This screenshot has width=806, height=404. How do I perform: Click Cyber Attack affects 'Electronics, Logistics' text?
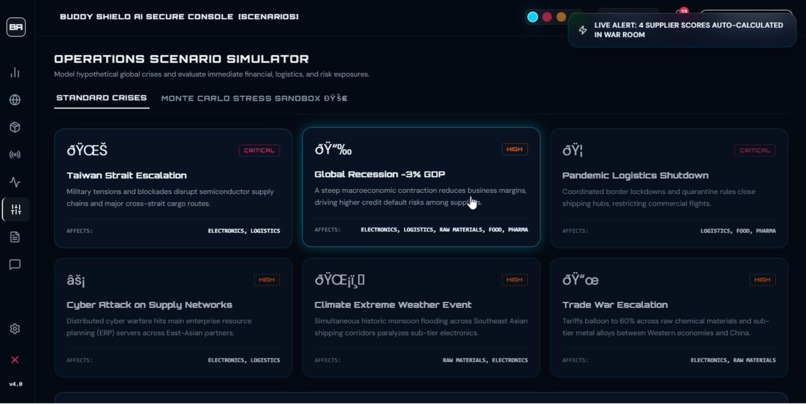[x=244, y=360]
